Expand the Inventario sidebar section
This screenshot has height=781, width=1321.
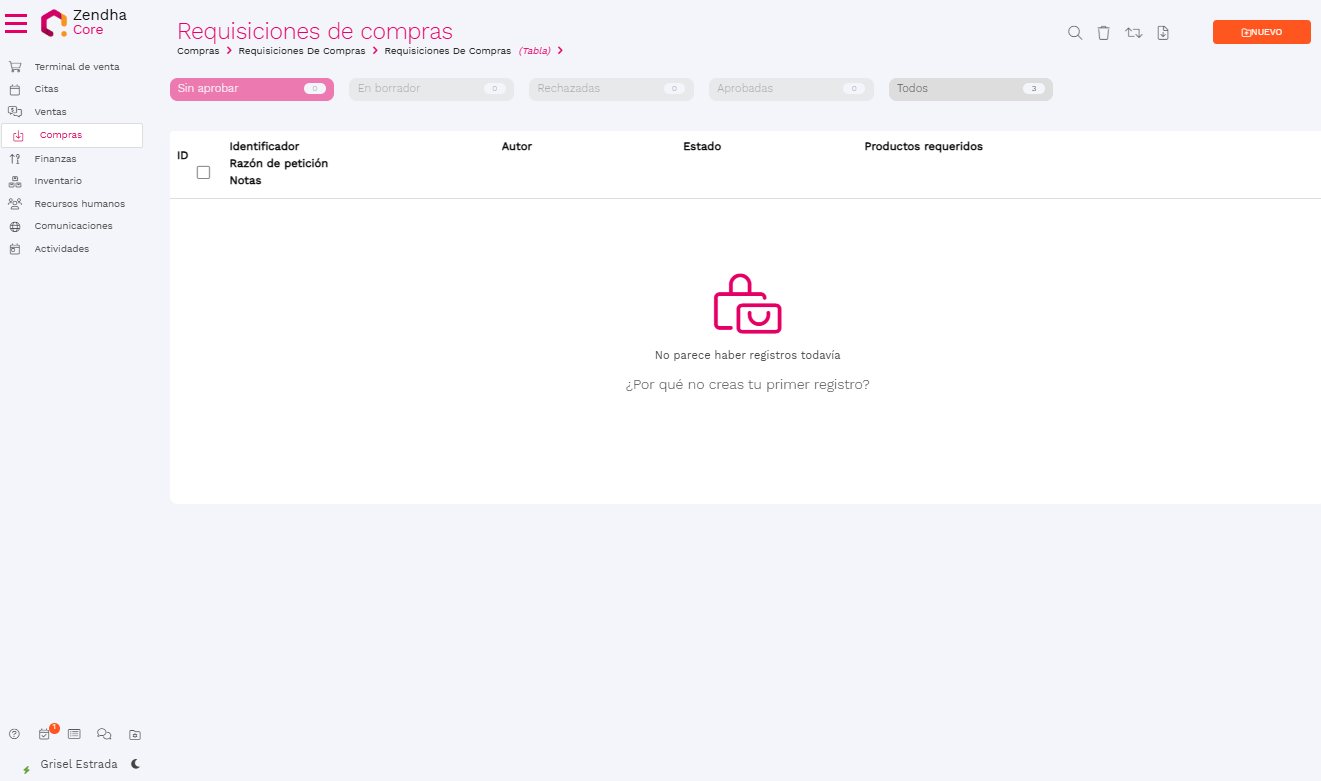(58, 181)
